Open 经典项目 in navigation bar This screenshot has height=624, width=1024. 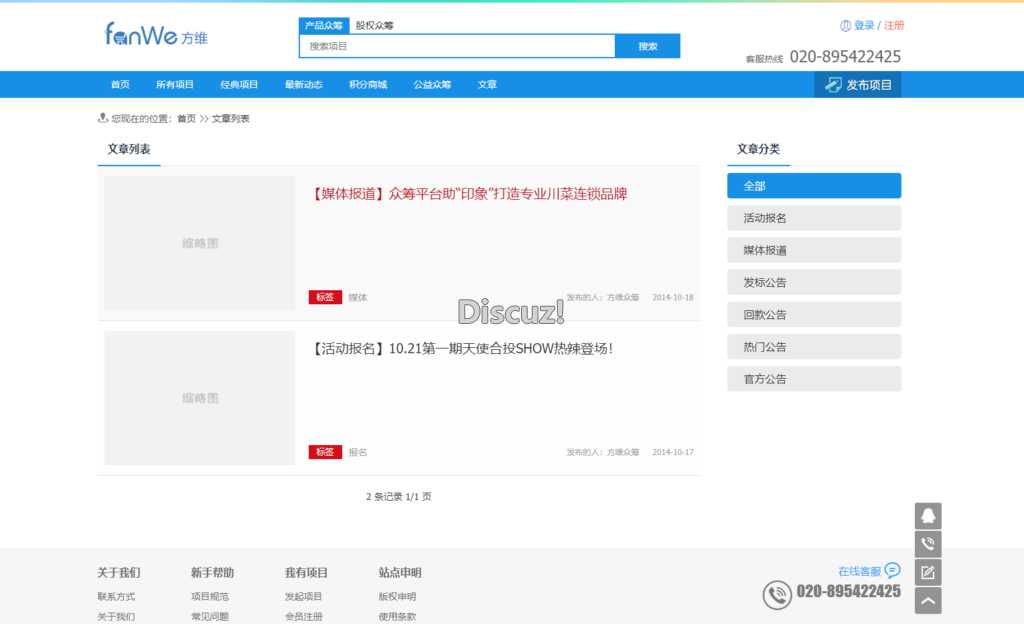239,84
